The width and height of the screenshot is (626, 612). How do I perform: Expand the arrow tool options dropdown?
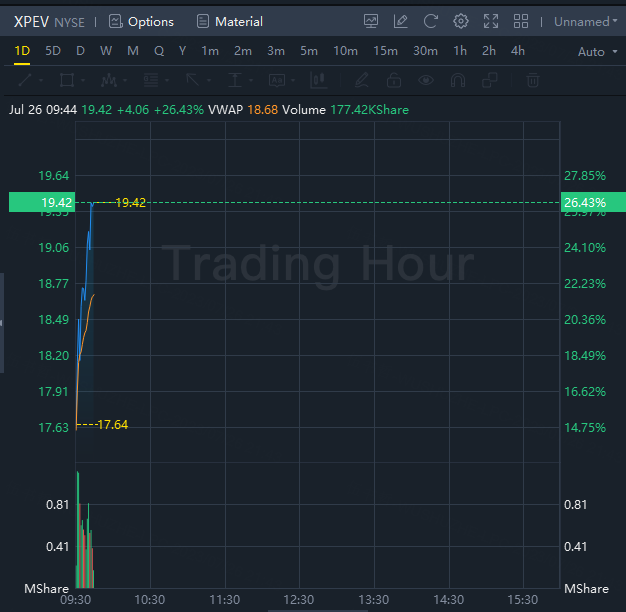tap(209, 80)
